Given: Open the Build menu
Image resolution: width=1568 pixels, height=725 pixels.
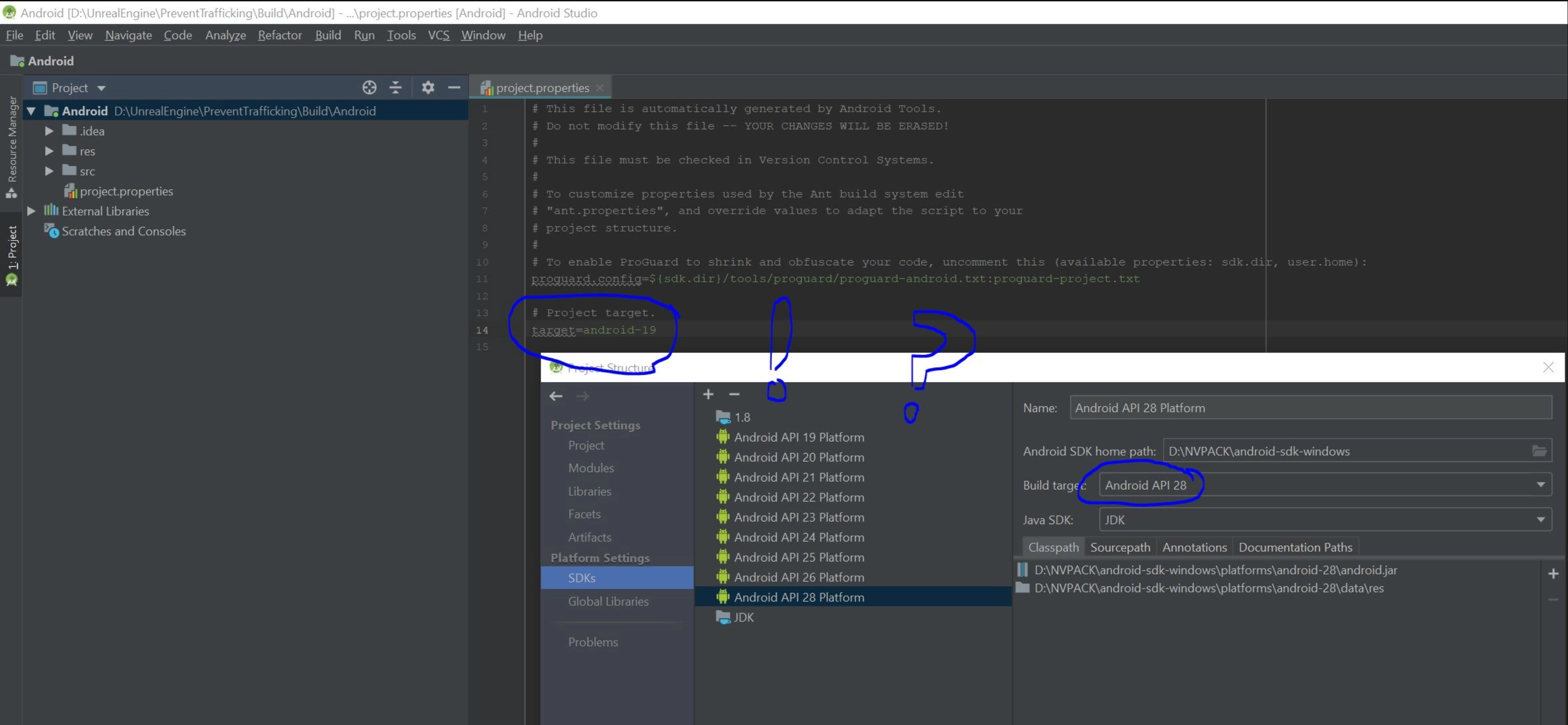Looking at the screenshot, I should click(327, 35).
